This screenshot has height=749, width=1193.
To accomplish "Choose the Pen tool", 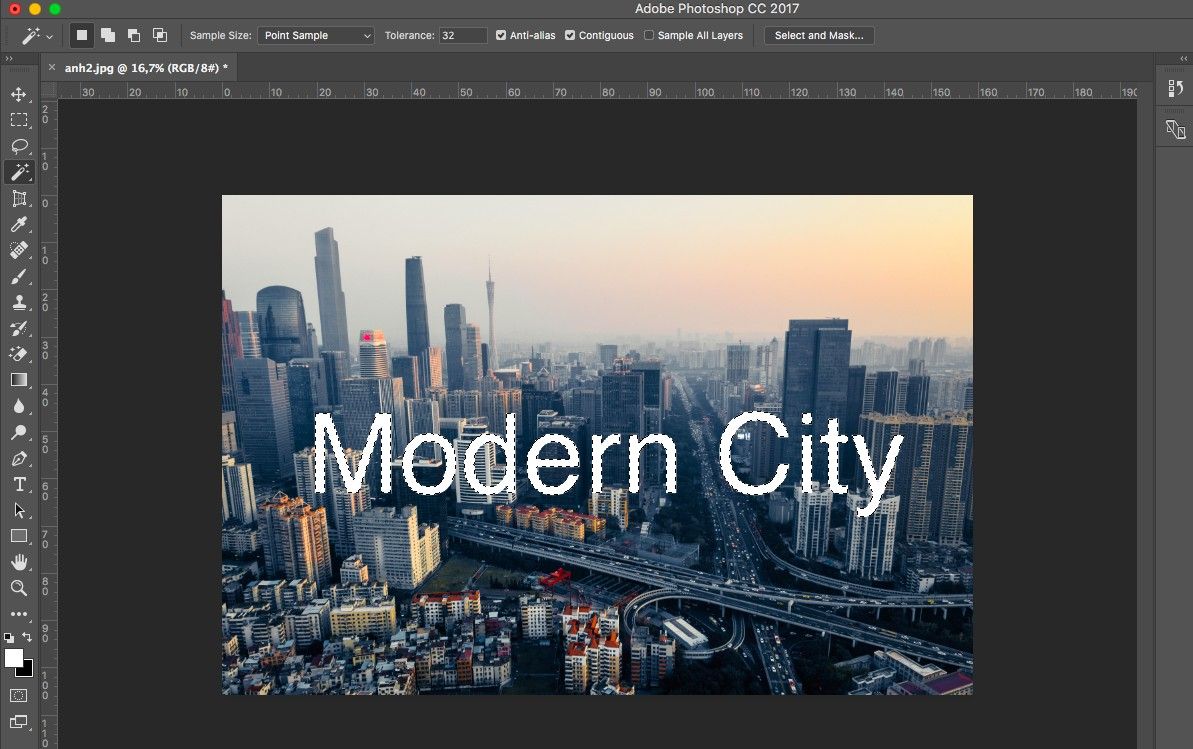I will click(x=18, y=459).
